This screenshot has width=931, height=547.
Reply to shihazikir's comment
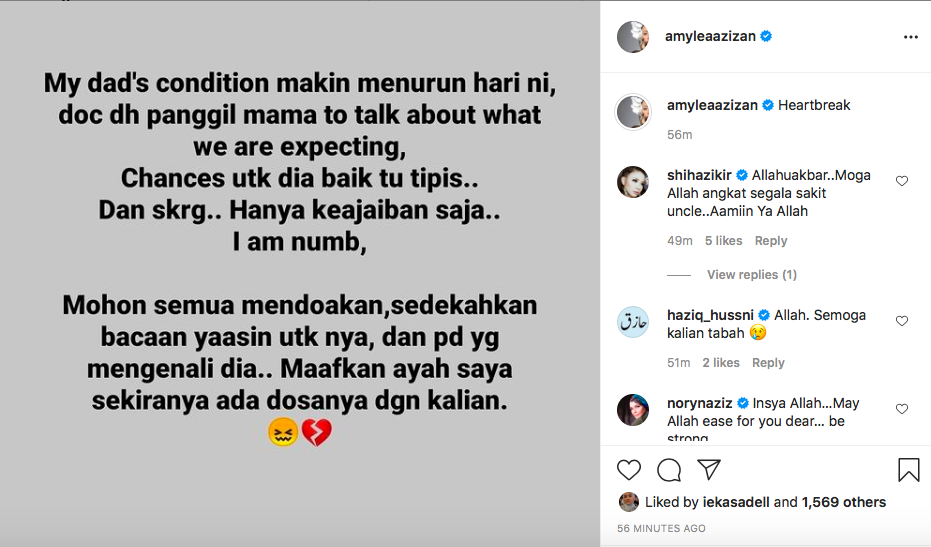[771, 241]
